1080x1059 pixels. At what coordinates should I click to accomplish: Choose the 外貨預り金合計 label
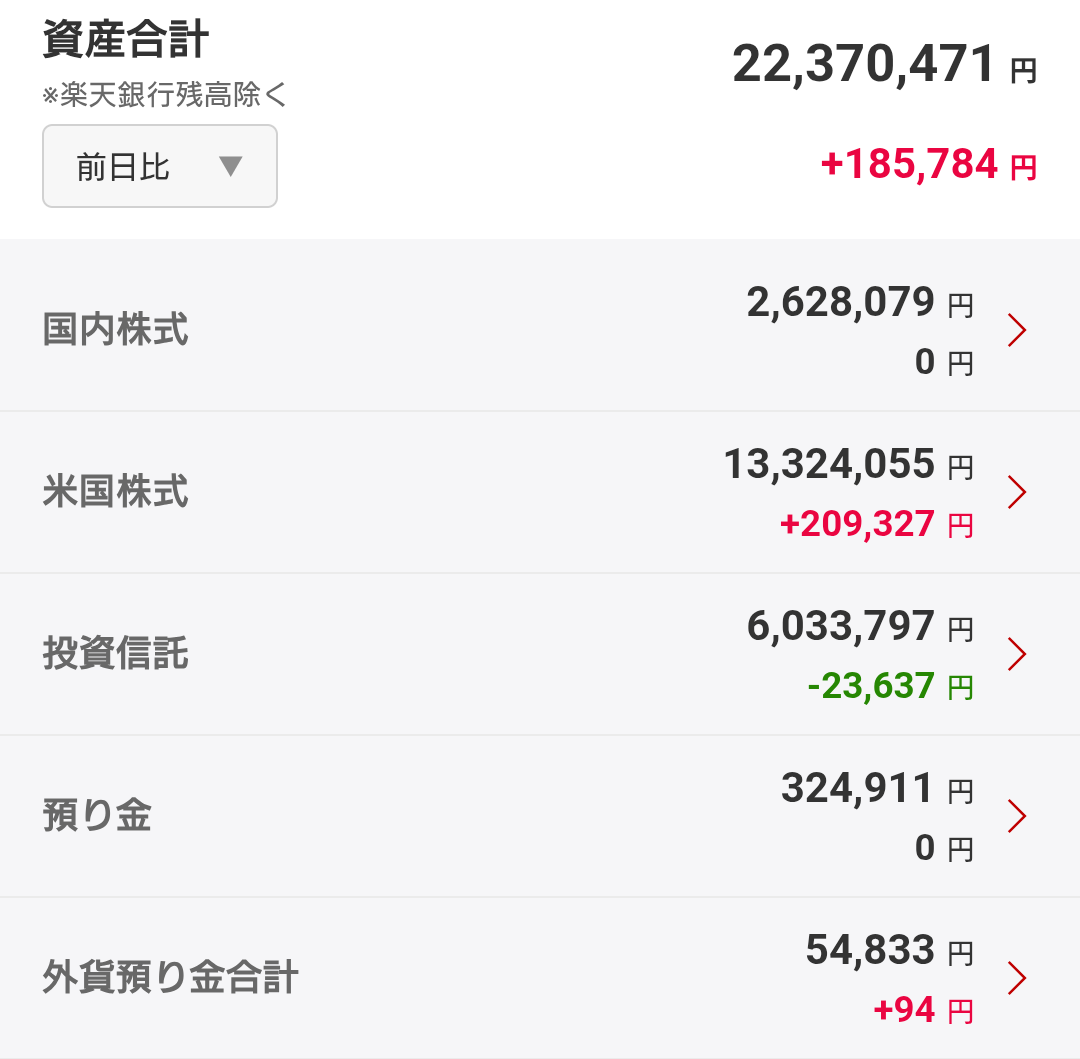[x=170, y=977]
